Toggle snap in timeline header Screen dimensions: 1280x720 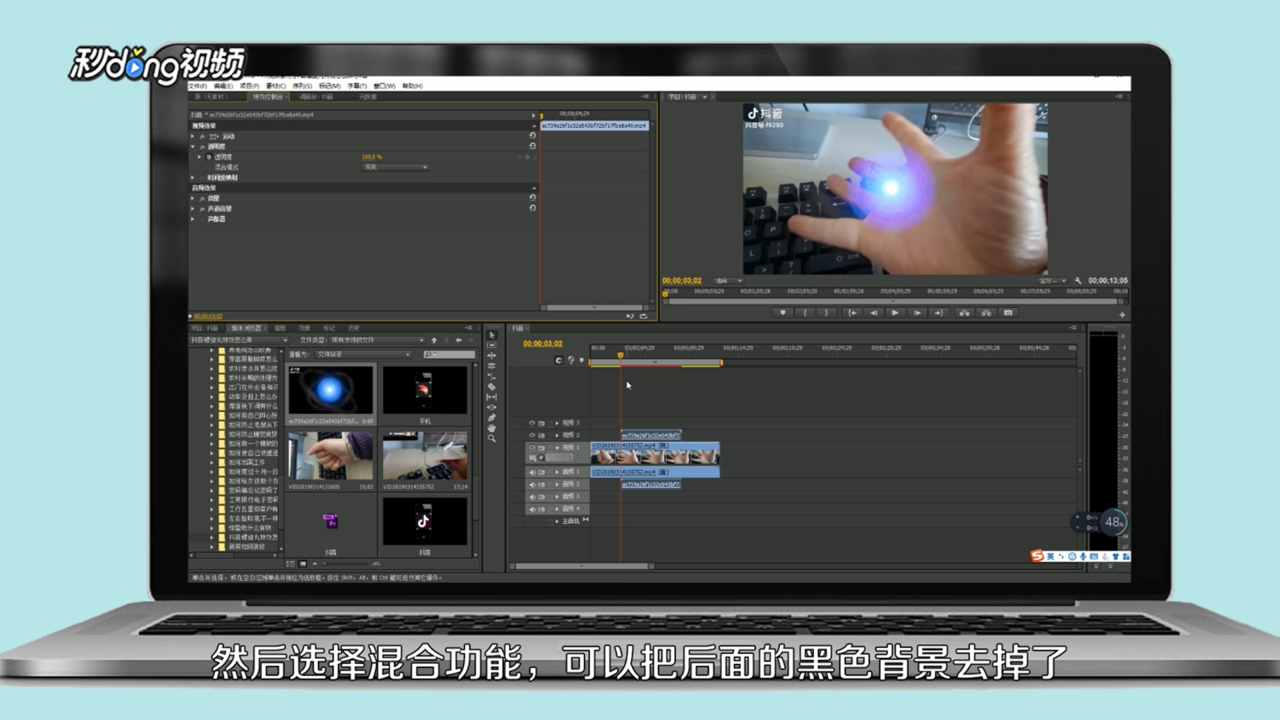point(558,360)
